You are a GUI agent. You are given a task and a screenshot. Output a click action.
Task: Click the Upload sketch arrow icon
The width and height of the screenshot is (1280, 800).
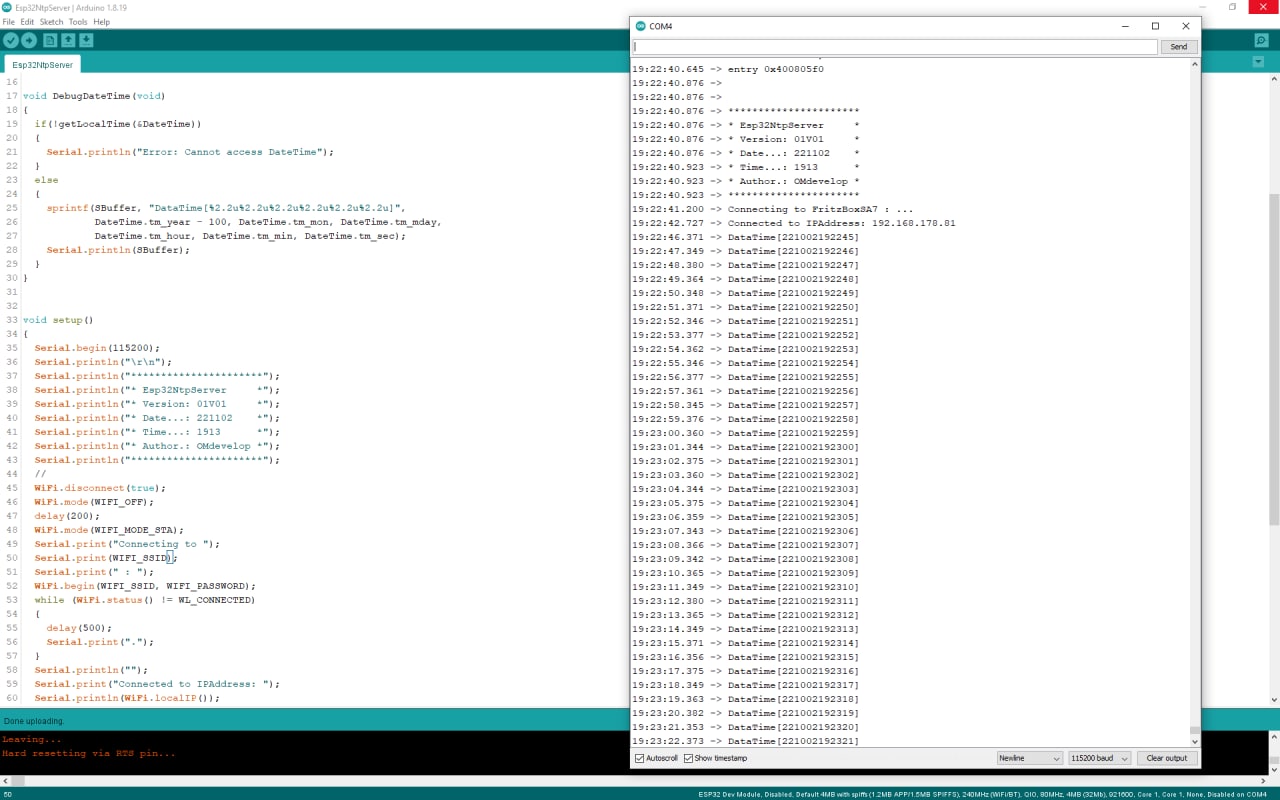pos(29,40)
